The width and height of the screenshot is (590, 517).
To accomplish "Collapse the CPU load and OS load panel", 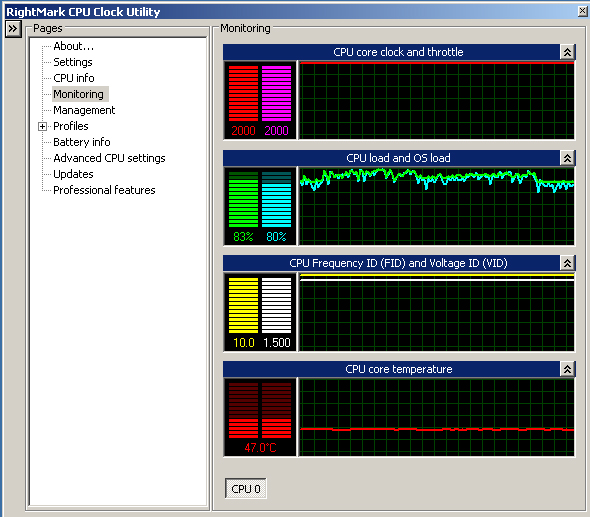I will point(567,158).
